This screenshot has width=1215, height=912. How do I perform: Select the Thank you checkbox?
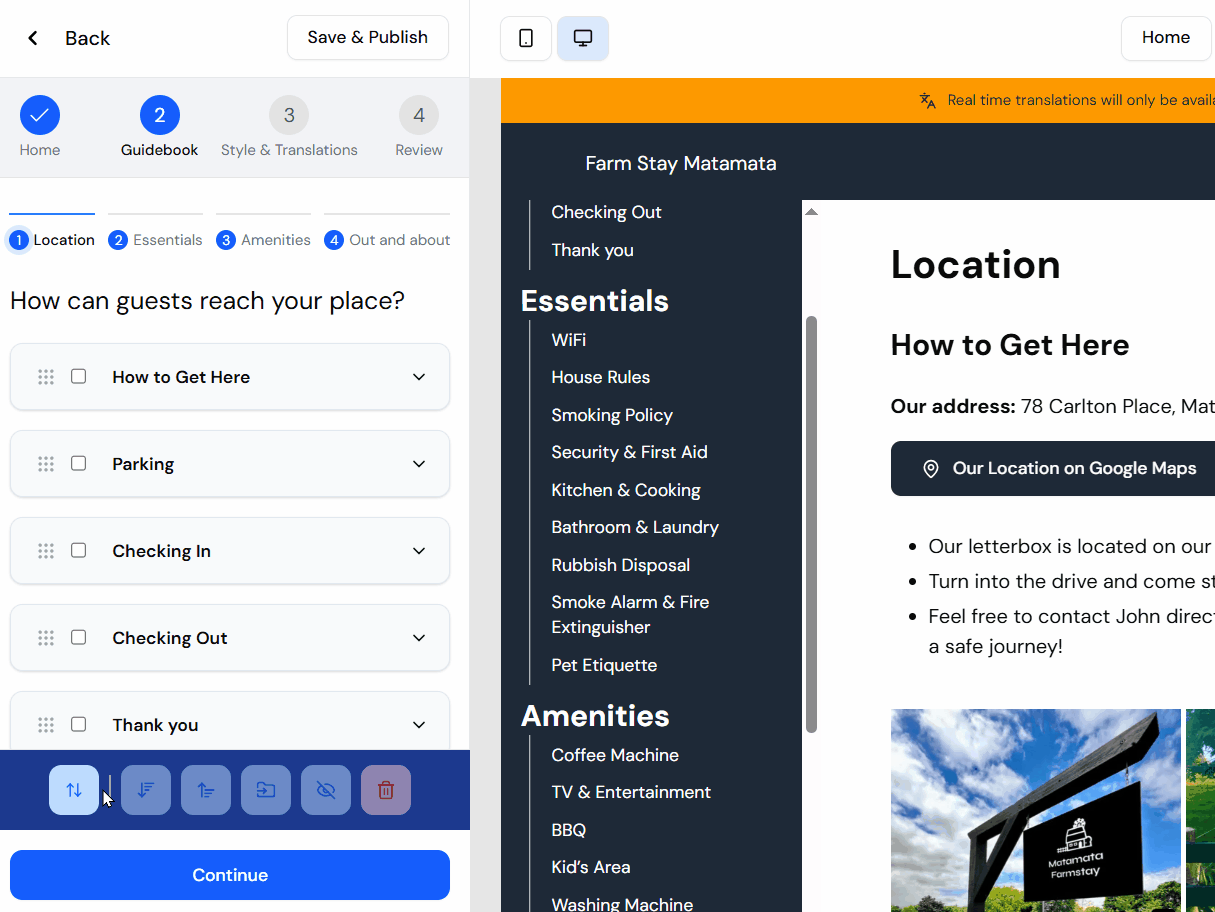click(x=78, y=724)
